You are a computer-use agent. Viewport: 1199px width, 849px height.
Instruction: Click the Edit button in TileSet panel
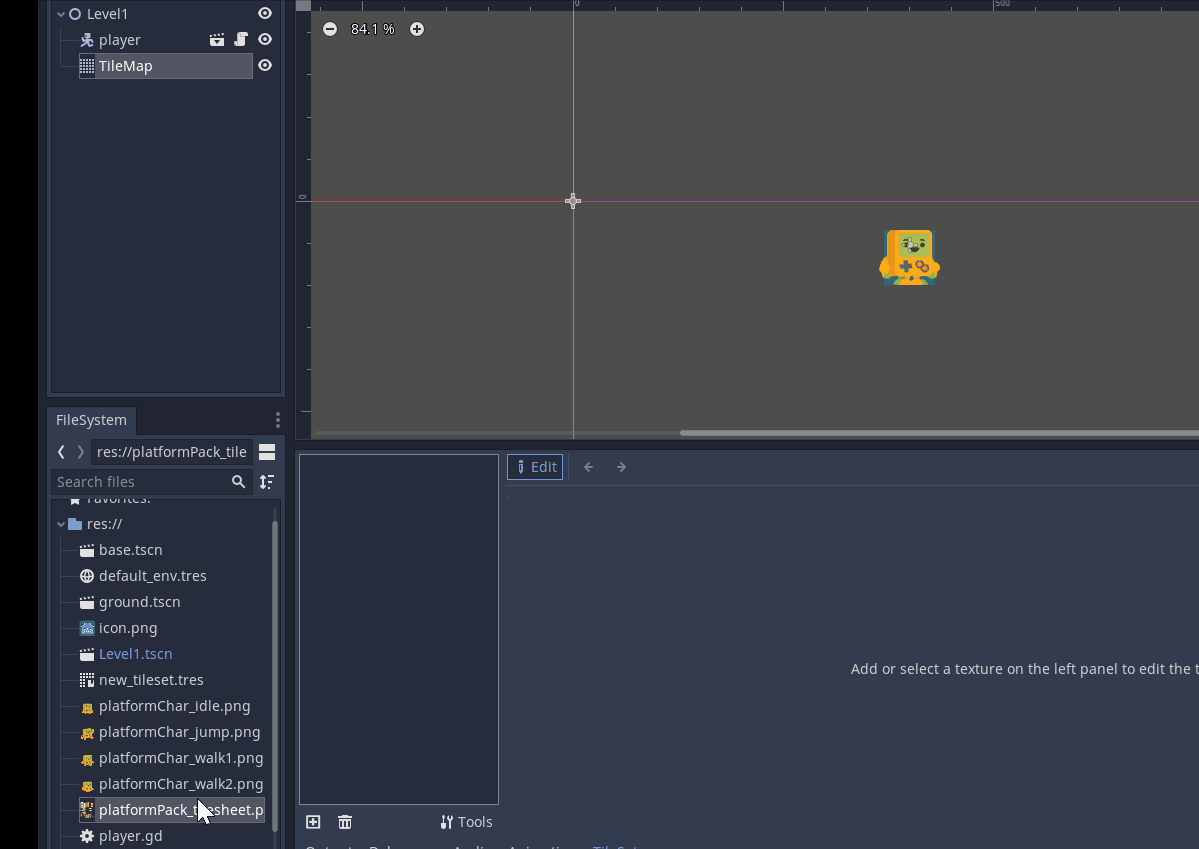click(535, 467)
